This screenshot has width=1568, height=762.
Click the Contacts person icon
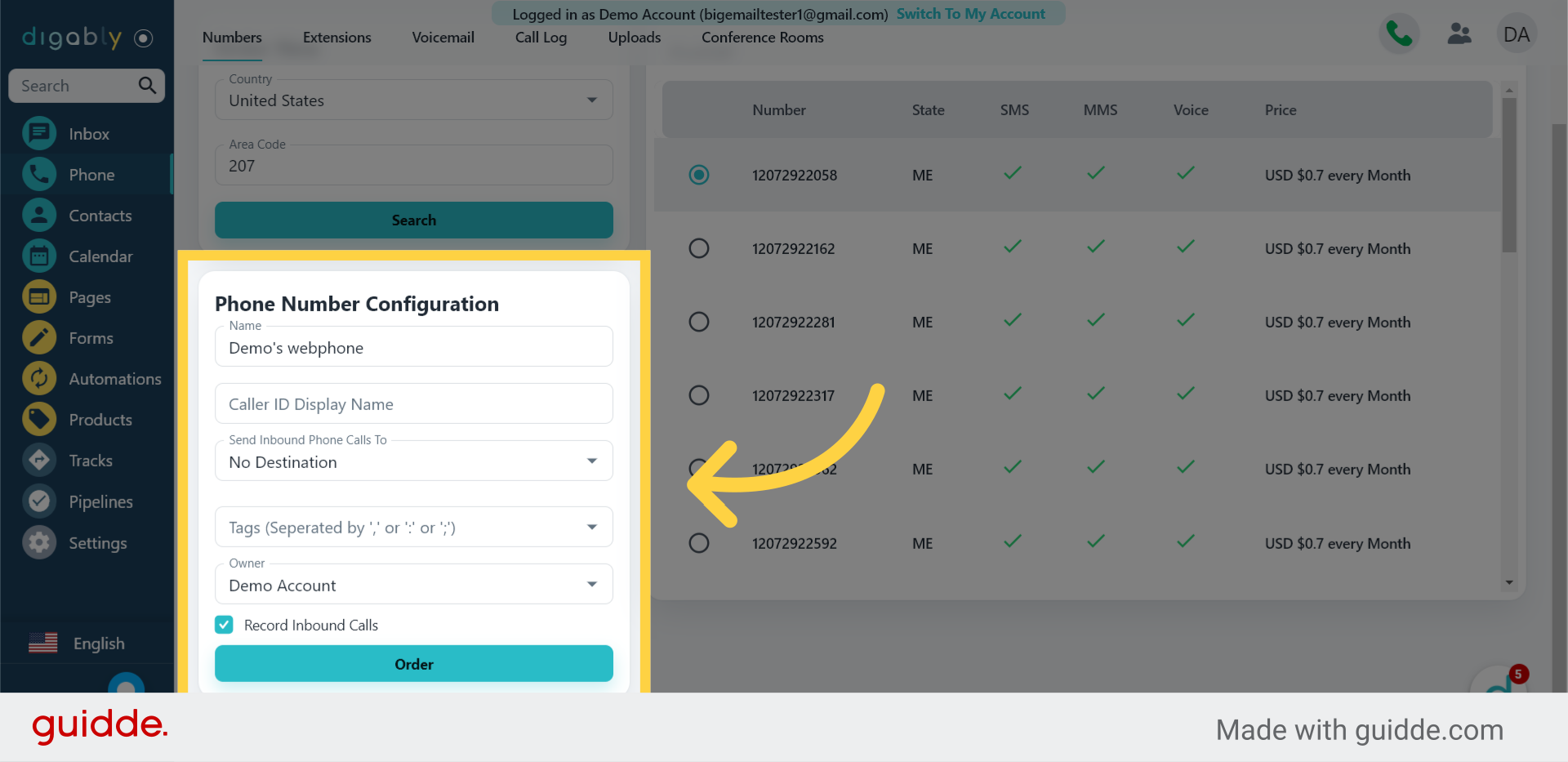39,216
